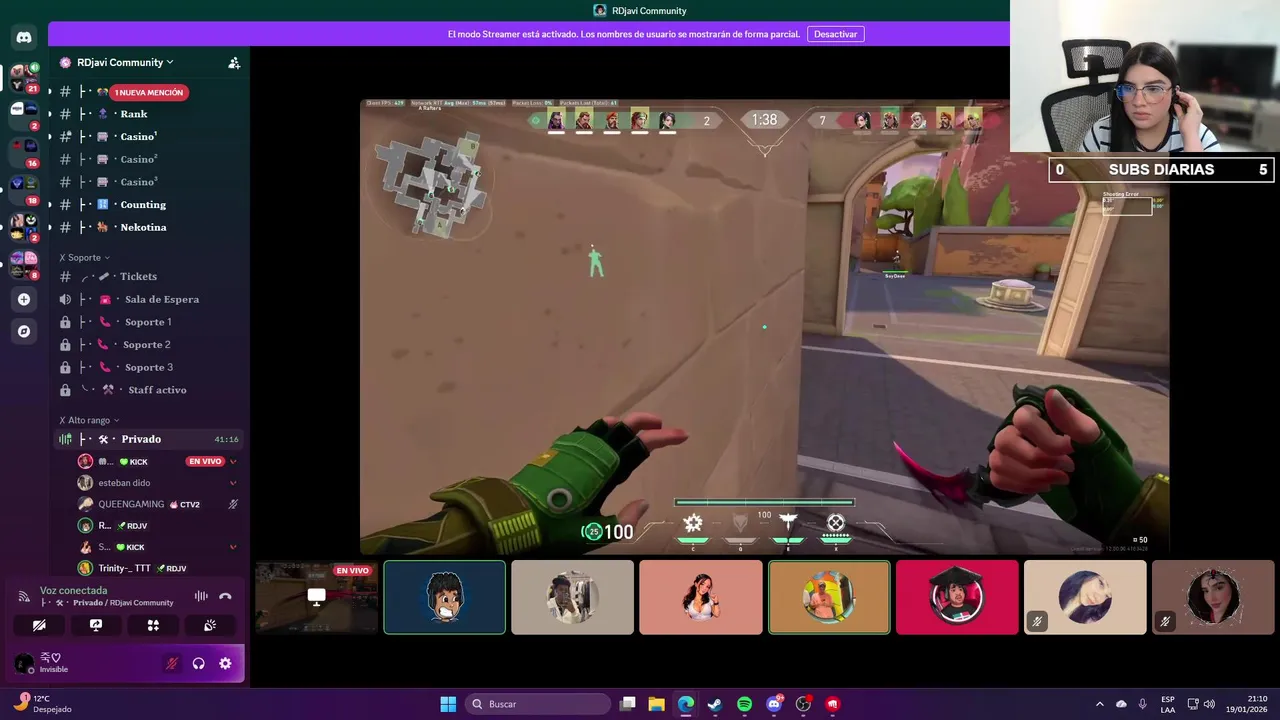Image resolution: width=1280 pixels, height=720 pixels.
Task: Open the soundboard button
Action: click(x=210, y=625)
